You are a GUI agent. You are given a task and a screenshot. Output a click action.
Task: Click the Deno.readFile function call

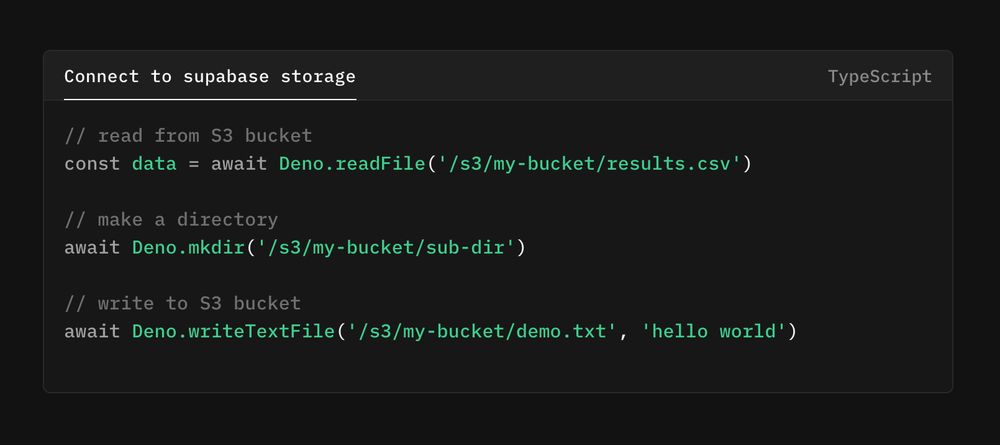[352, 164]
